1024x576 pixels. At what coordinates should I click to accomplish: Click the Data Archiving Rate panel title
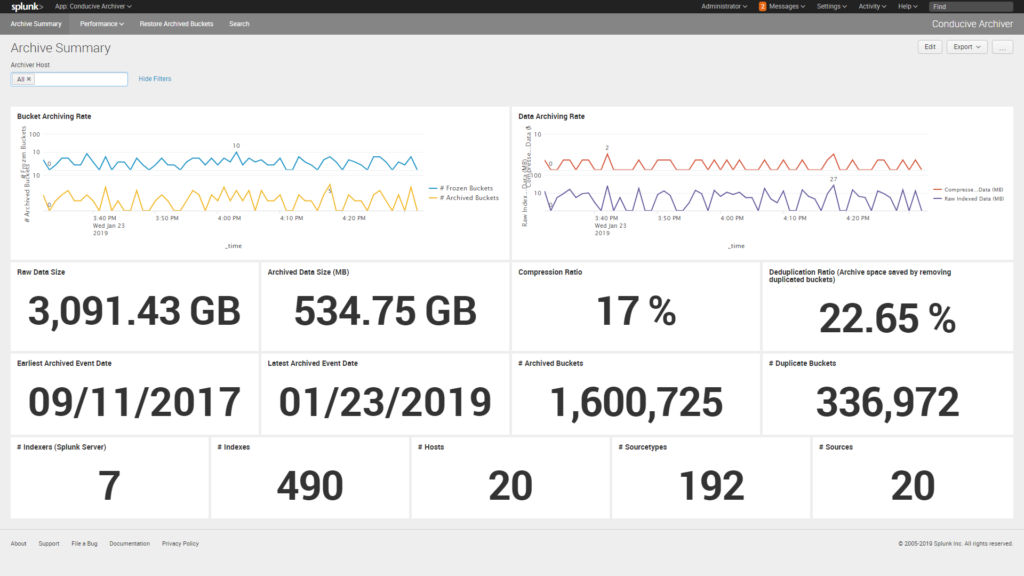(x=551, y=116)
